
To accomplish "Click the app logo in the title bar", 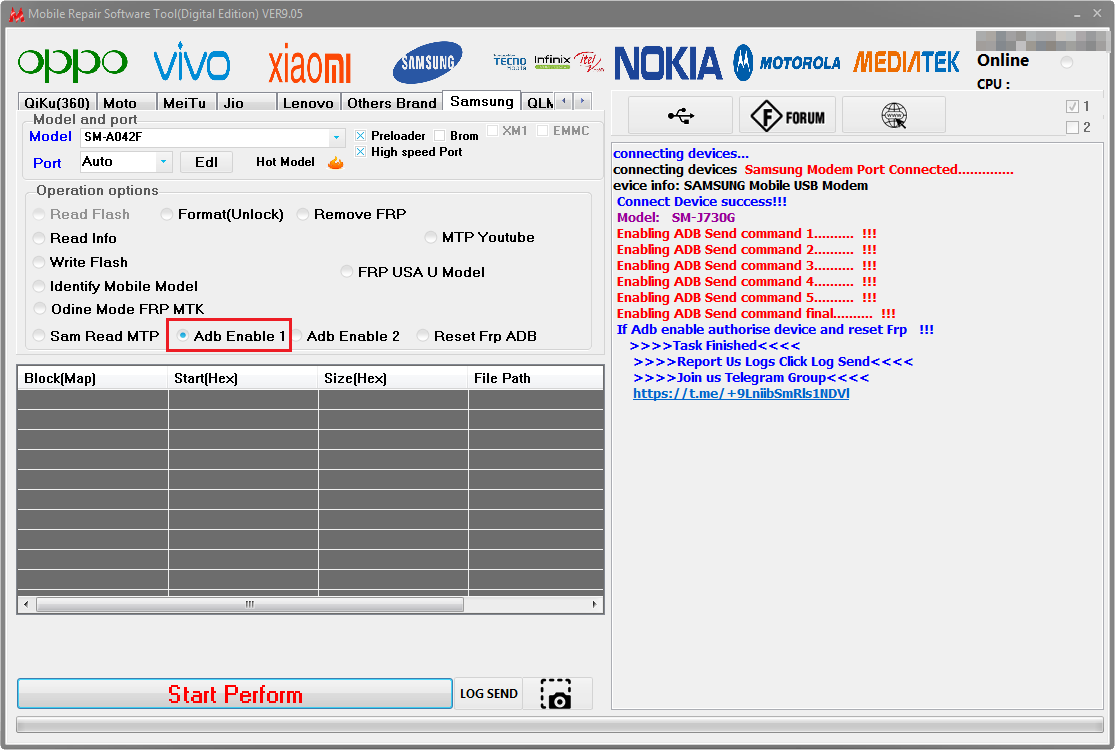I will [16, 14].
